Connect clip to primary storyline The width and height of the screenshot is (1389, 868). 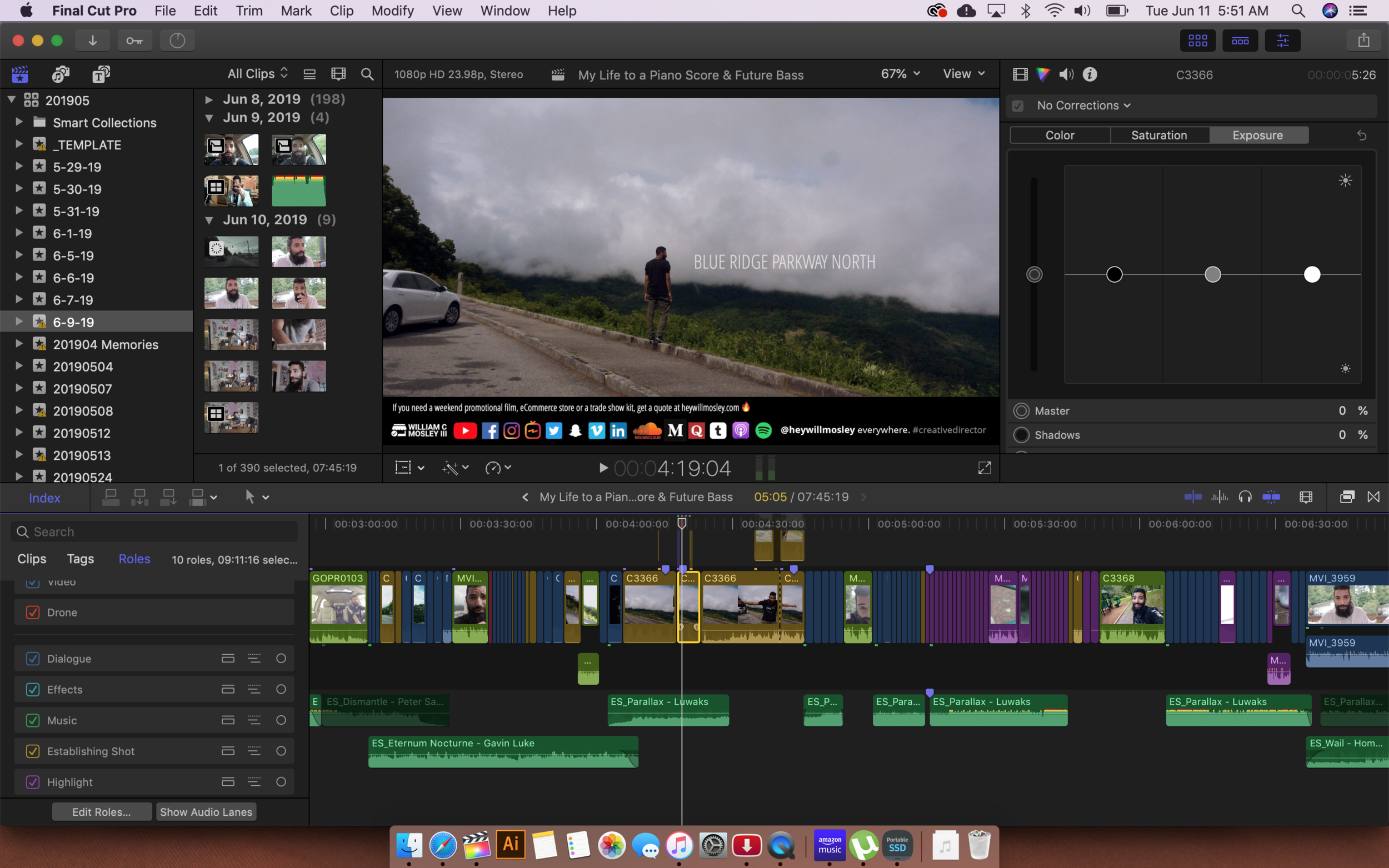click(x=110, y=497)
